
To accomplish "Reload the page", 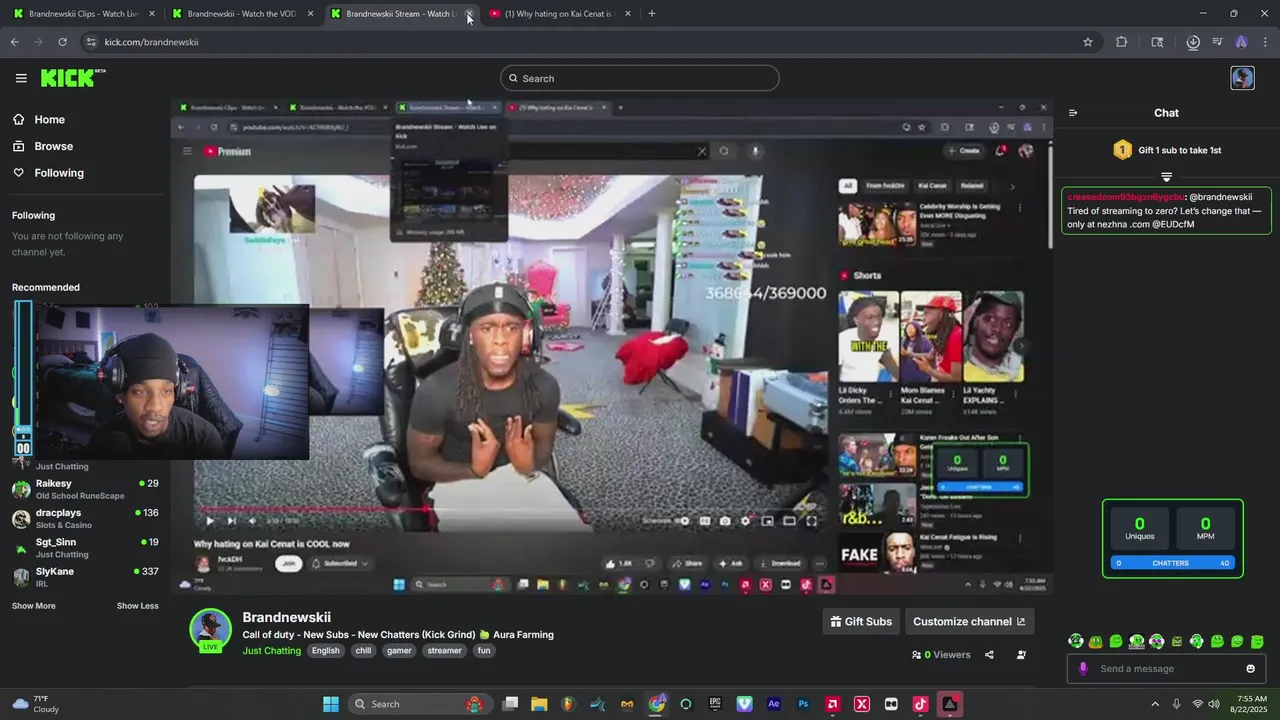I will [x=62, y=42].
